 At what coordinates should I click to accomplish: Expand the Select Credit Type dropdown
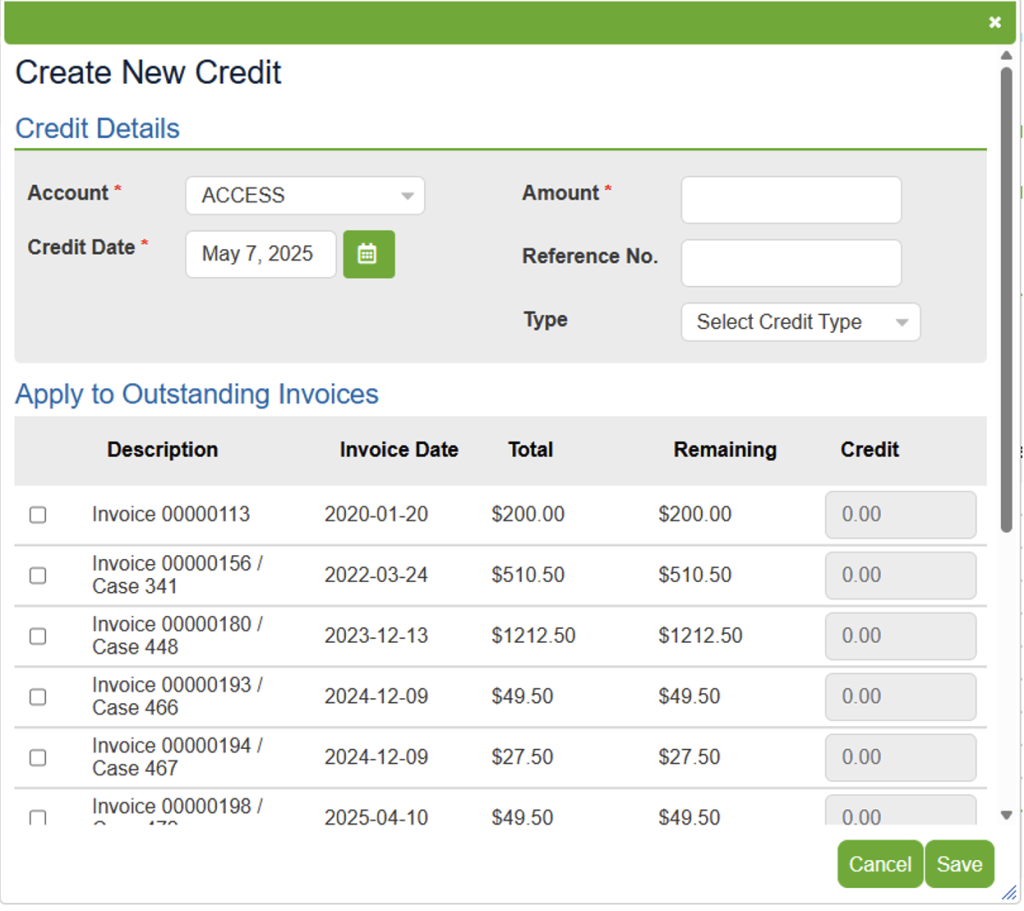800,322
